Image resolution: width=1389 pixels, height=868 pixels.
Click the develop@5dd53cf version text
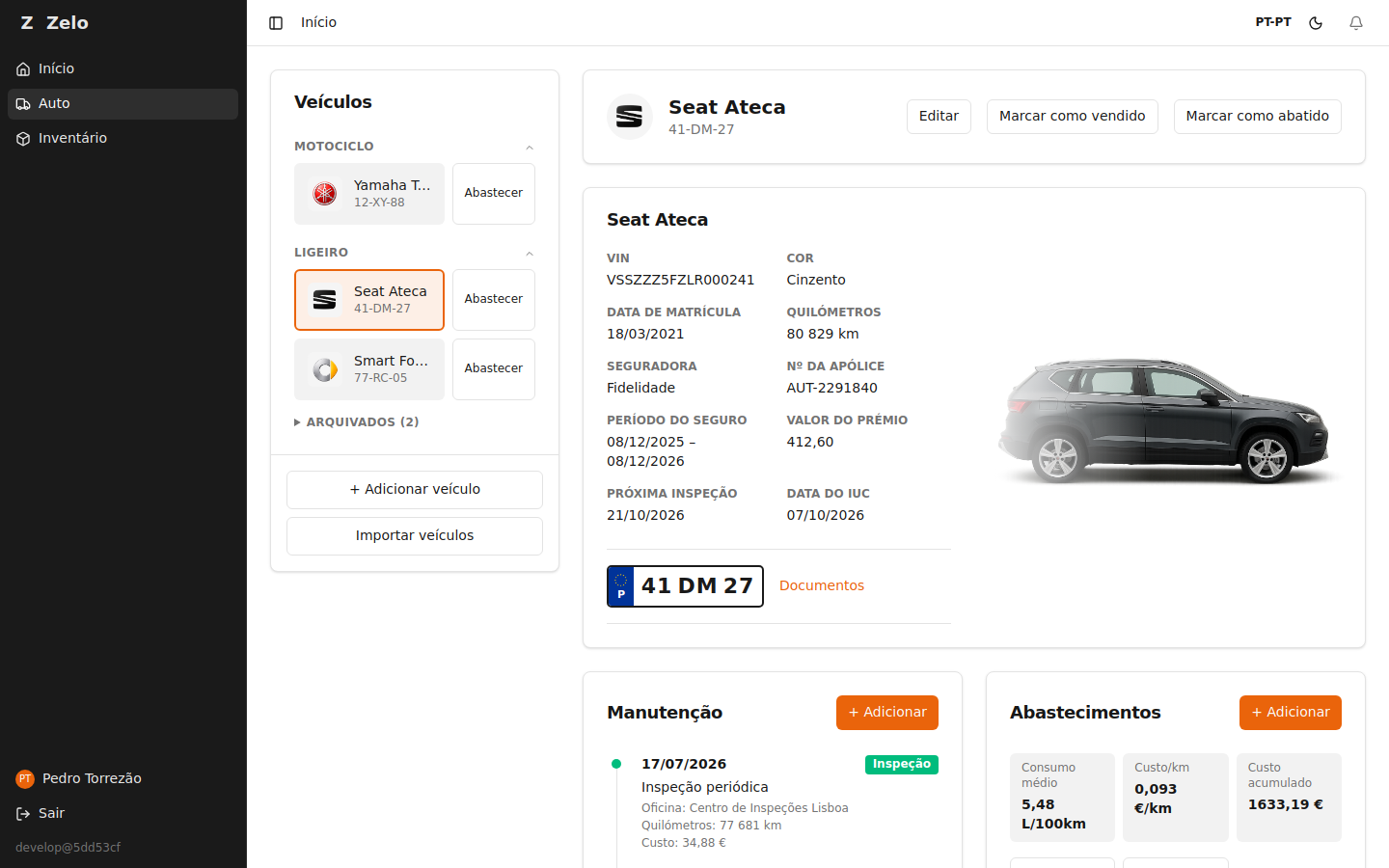(68, 848)
